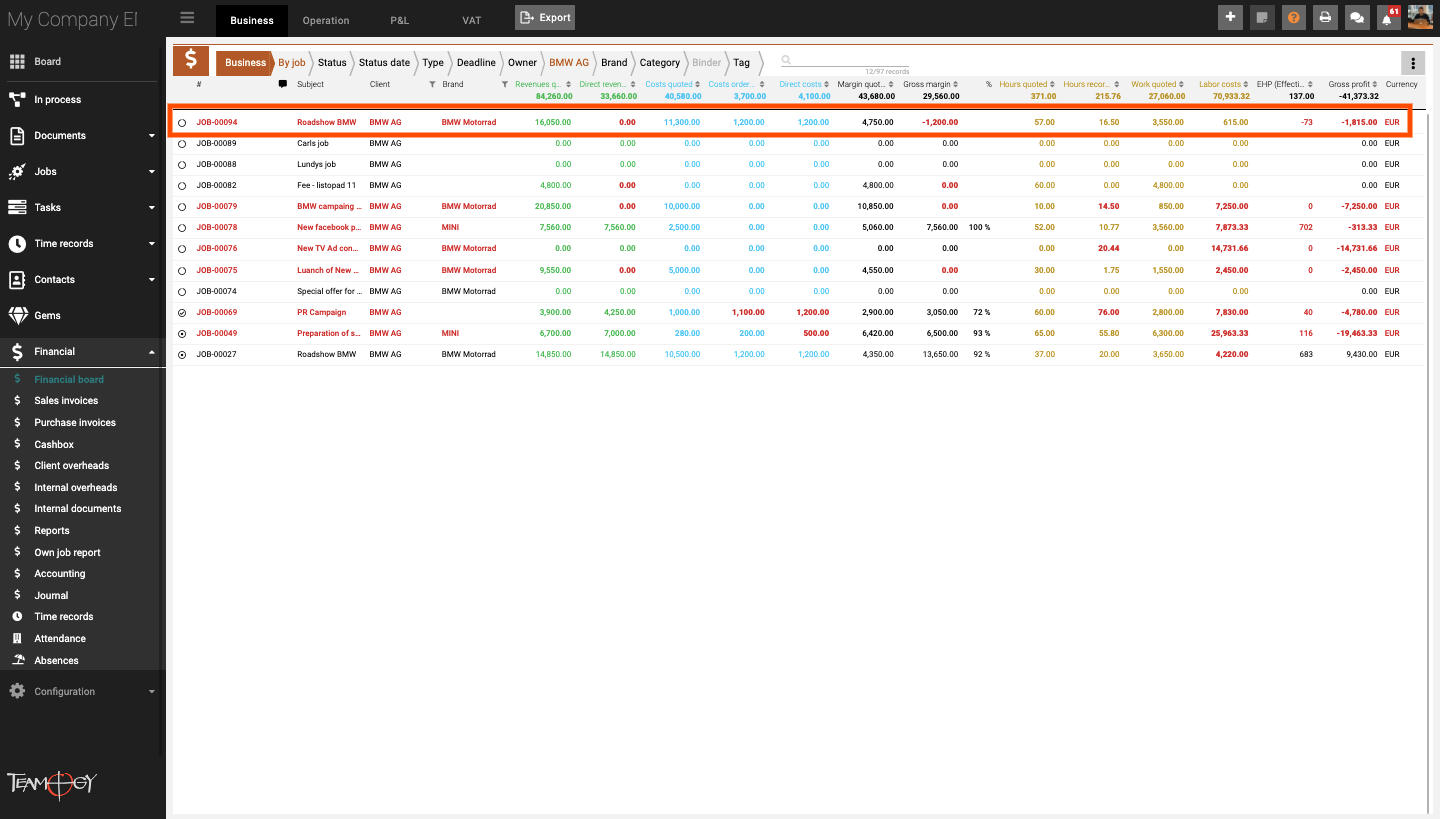
Task: Expand Tasks sidebar section
Action: [x=152, y=208]
